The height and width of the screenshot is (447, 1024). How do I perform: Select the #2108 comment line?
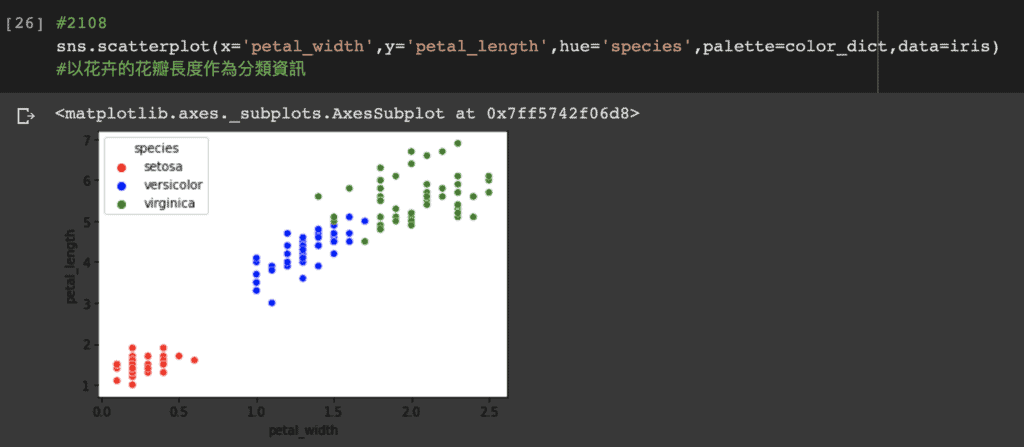click(82, 24)
